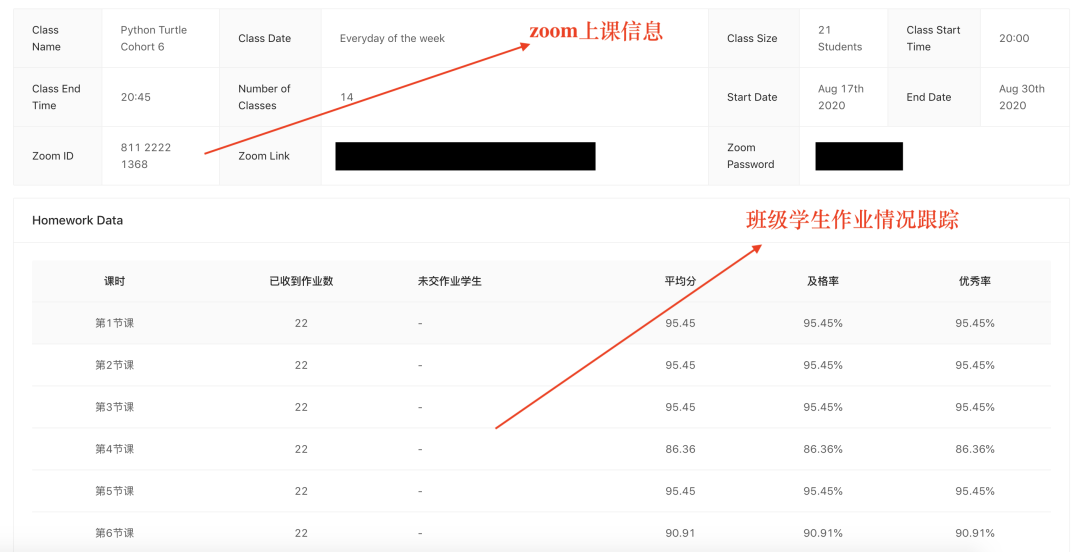Click the Class Start Time value 20:00

click(x=1013, y=38)
